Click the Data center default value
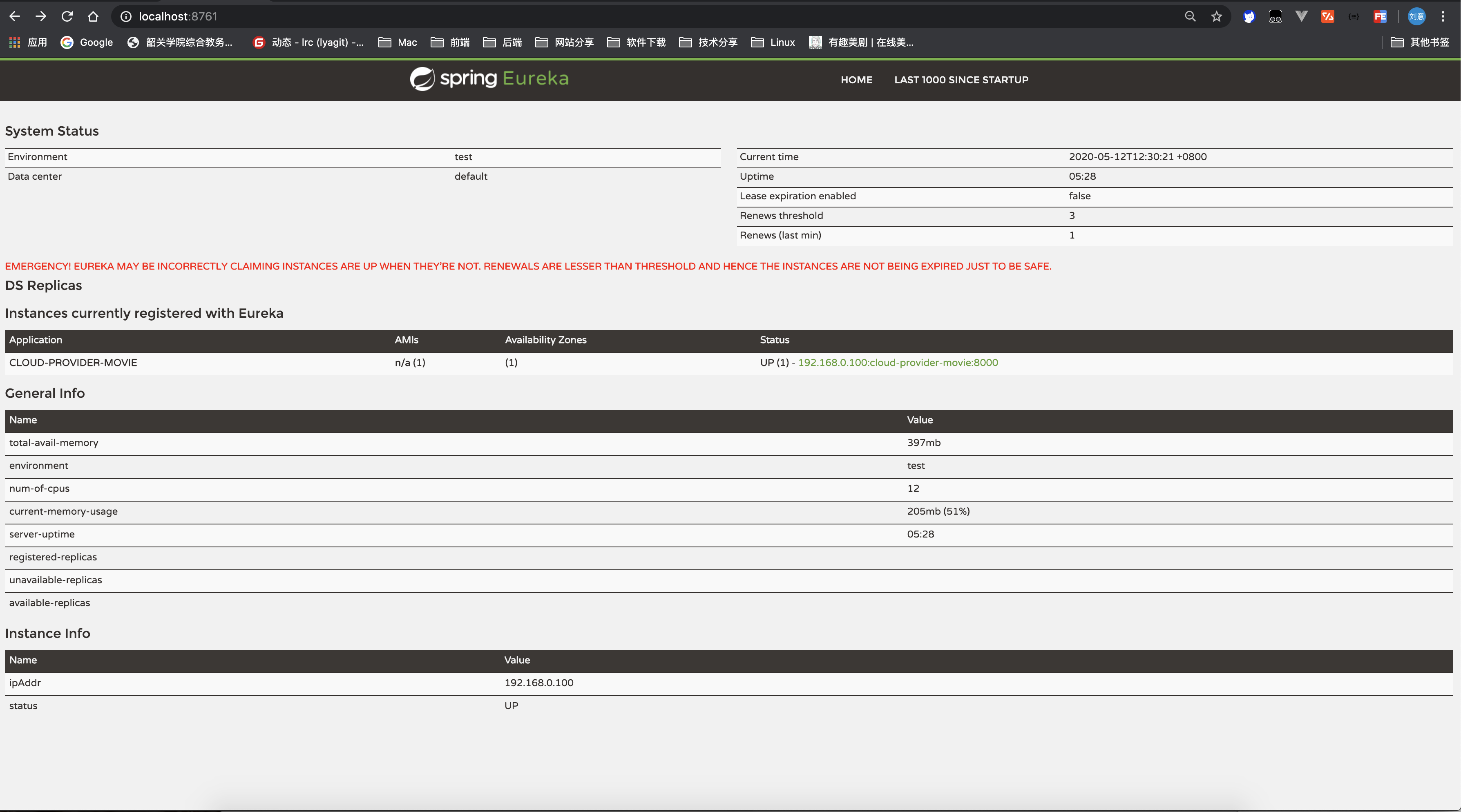 point(471,176)
